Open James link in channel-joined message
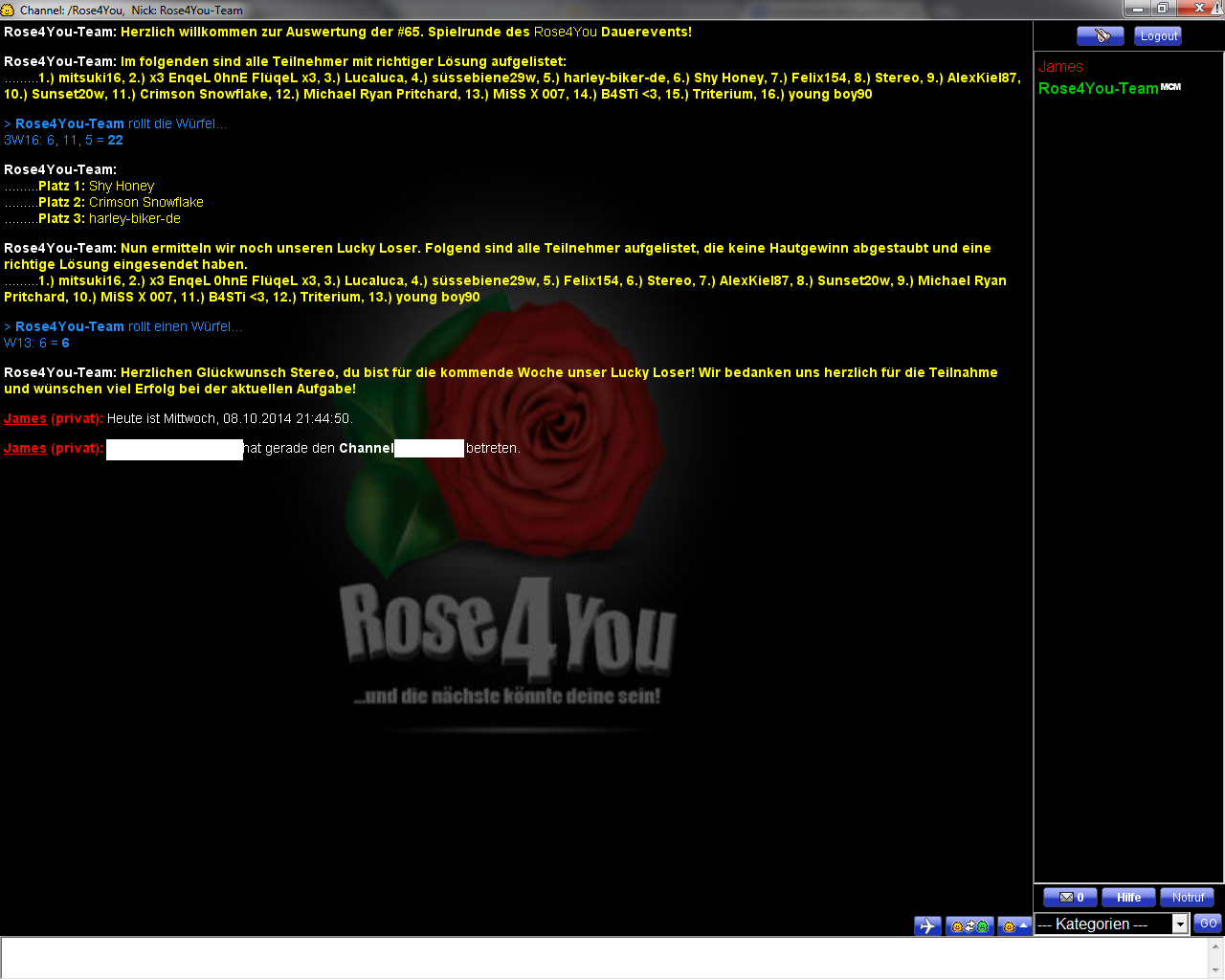The image size is (1225, 980). [25, 448]
